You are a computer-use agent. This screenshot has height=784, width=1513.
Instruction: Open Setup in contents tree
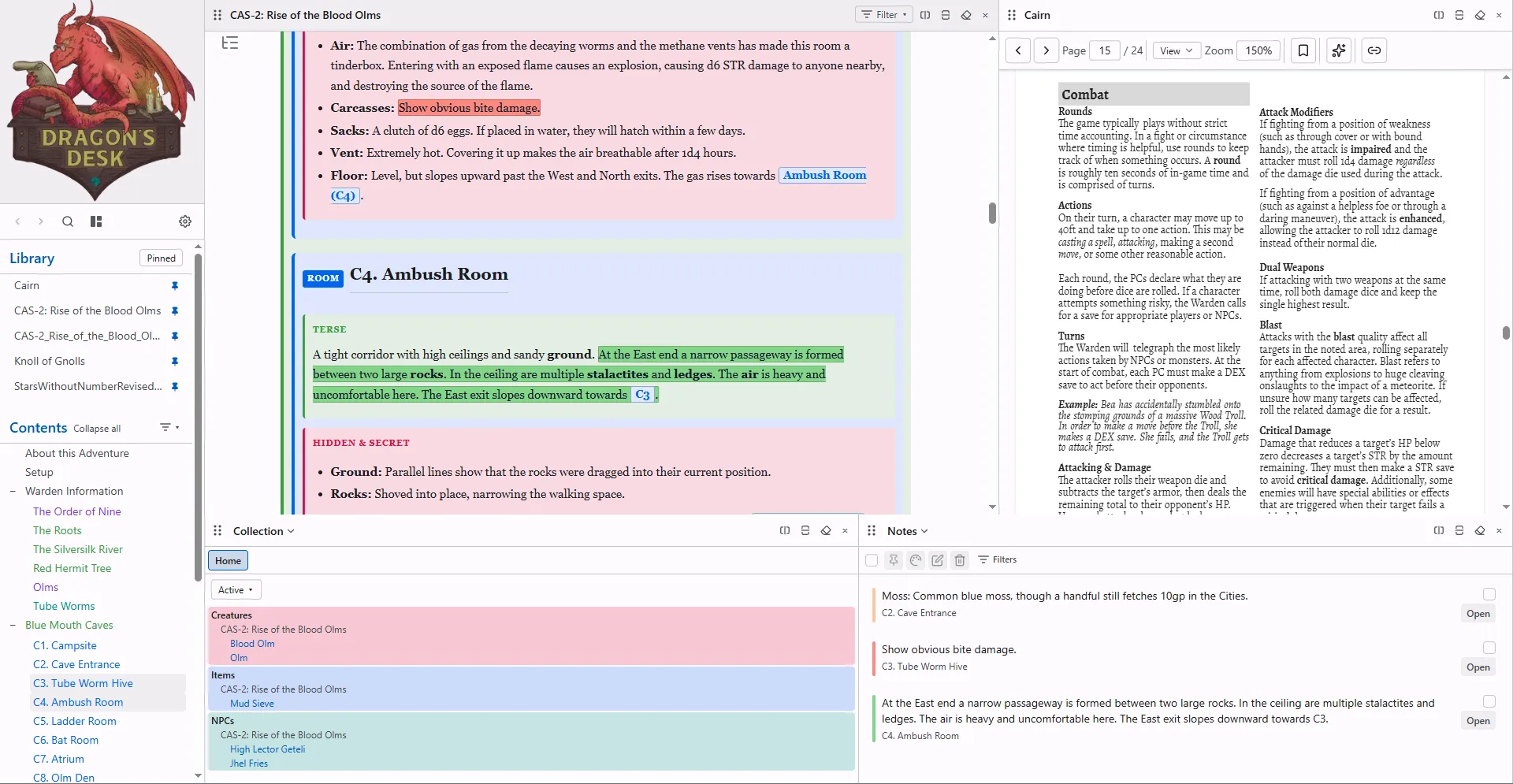point(39,473)
